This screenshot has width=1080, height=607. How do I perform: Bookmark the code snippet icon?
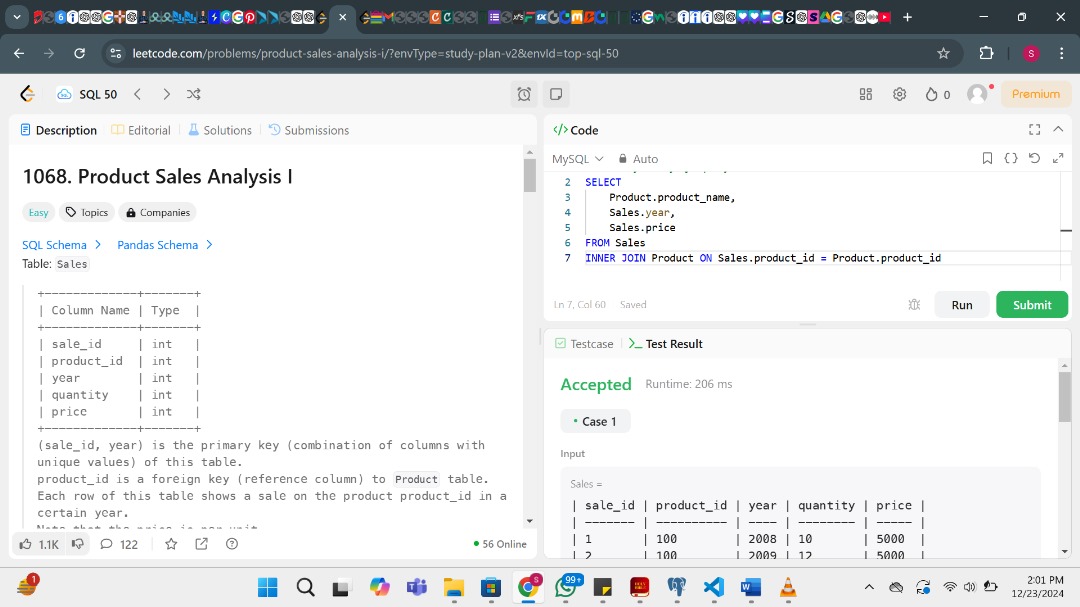(987, 158)
